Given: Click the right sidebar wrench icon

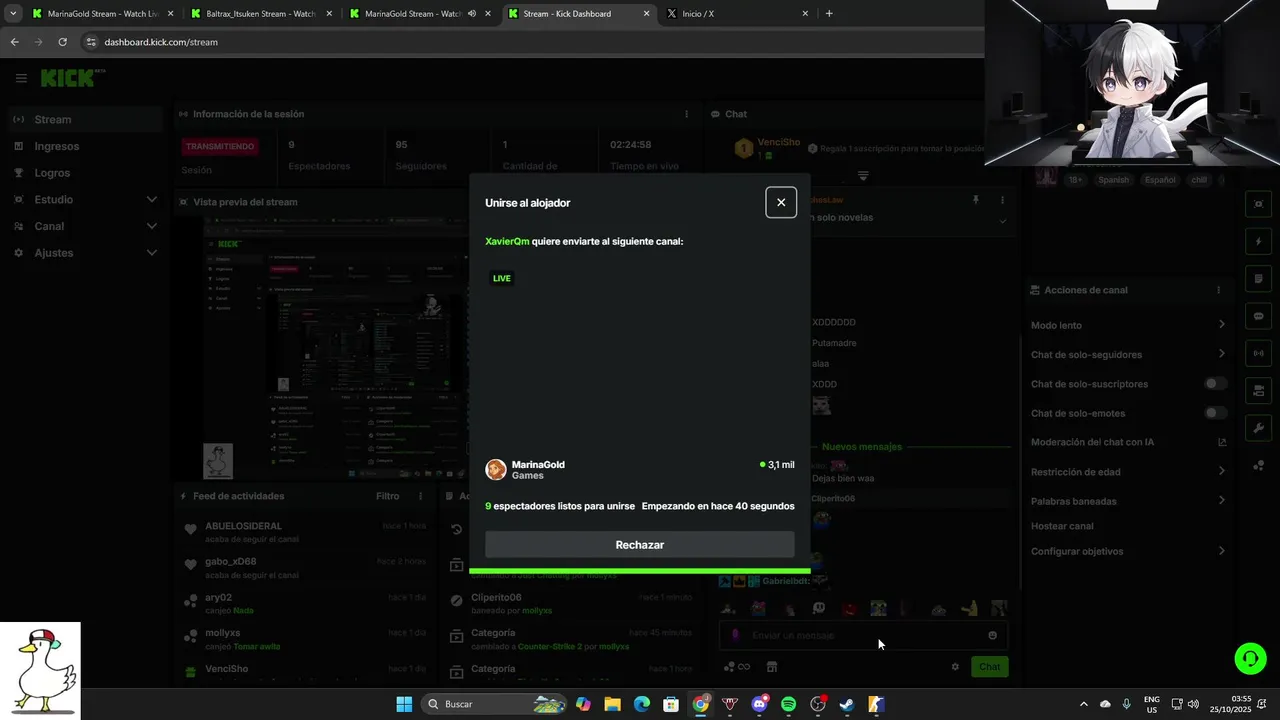Looking at the screenshot, I should pyautogui.click(x=1259, y=428).
